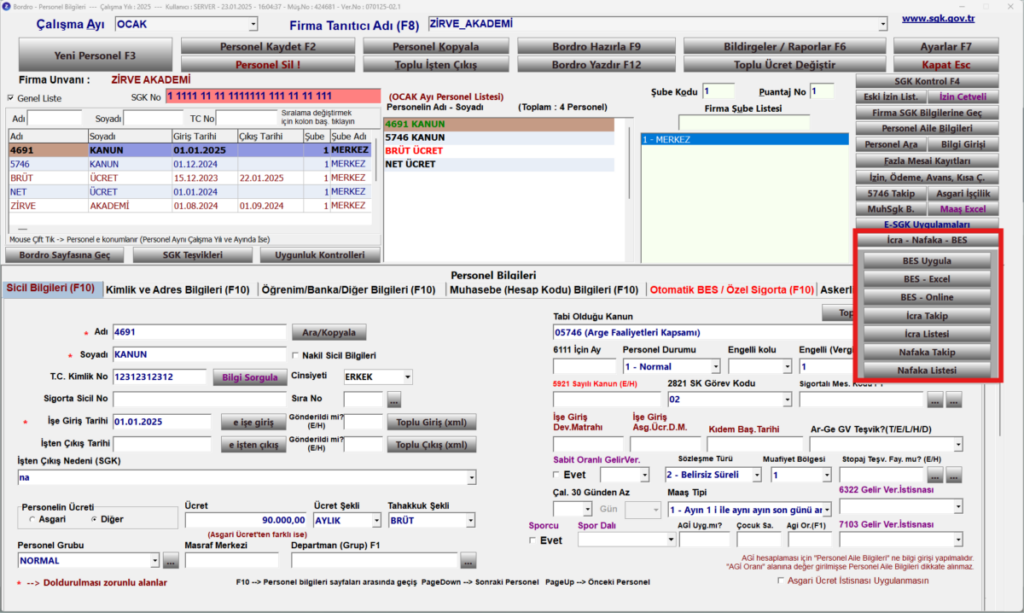Select the Asgari wage radio button
The width and height of the screenshot is (1024, 613).
[32, 520]
